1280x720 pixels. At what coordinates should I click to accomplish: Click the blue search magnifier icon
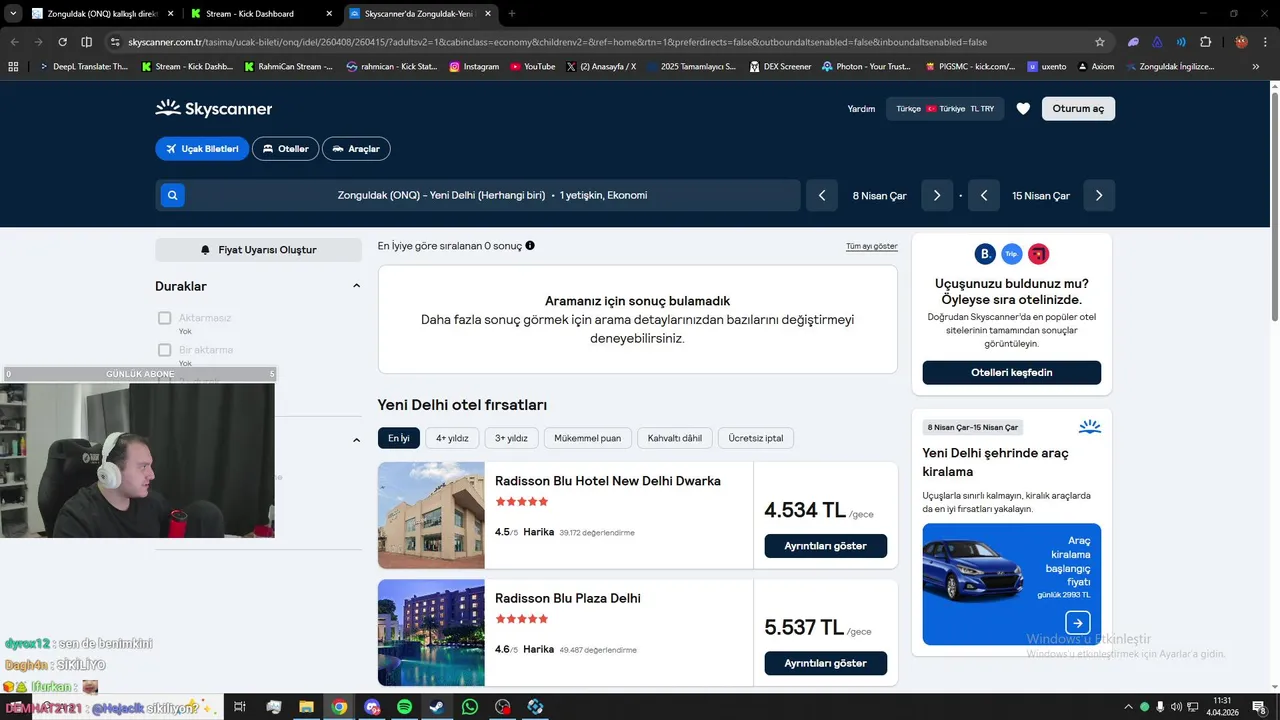[x=173, y=195]
